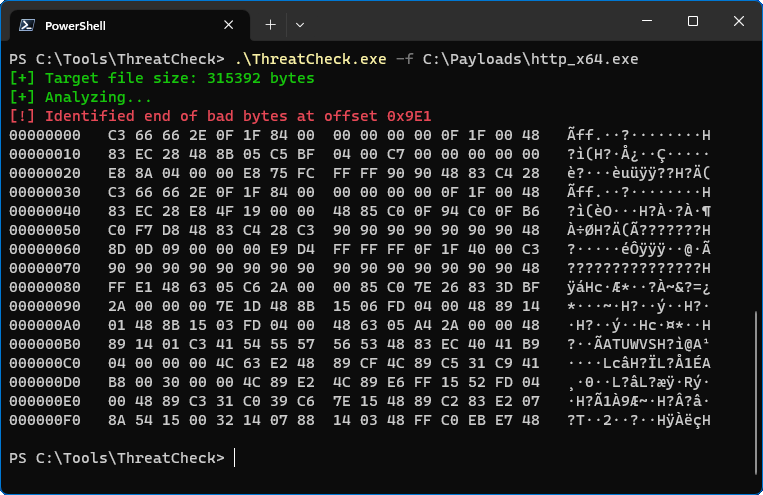Close the PowerShell tab
The width and height of the screenshot is (763, 495).
230,24
